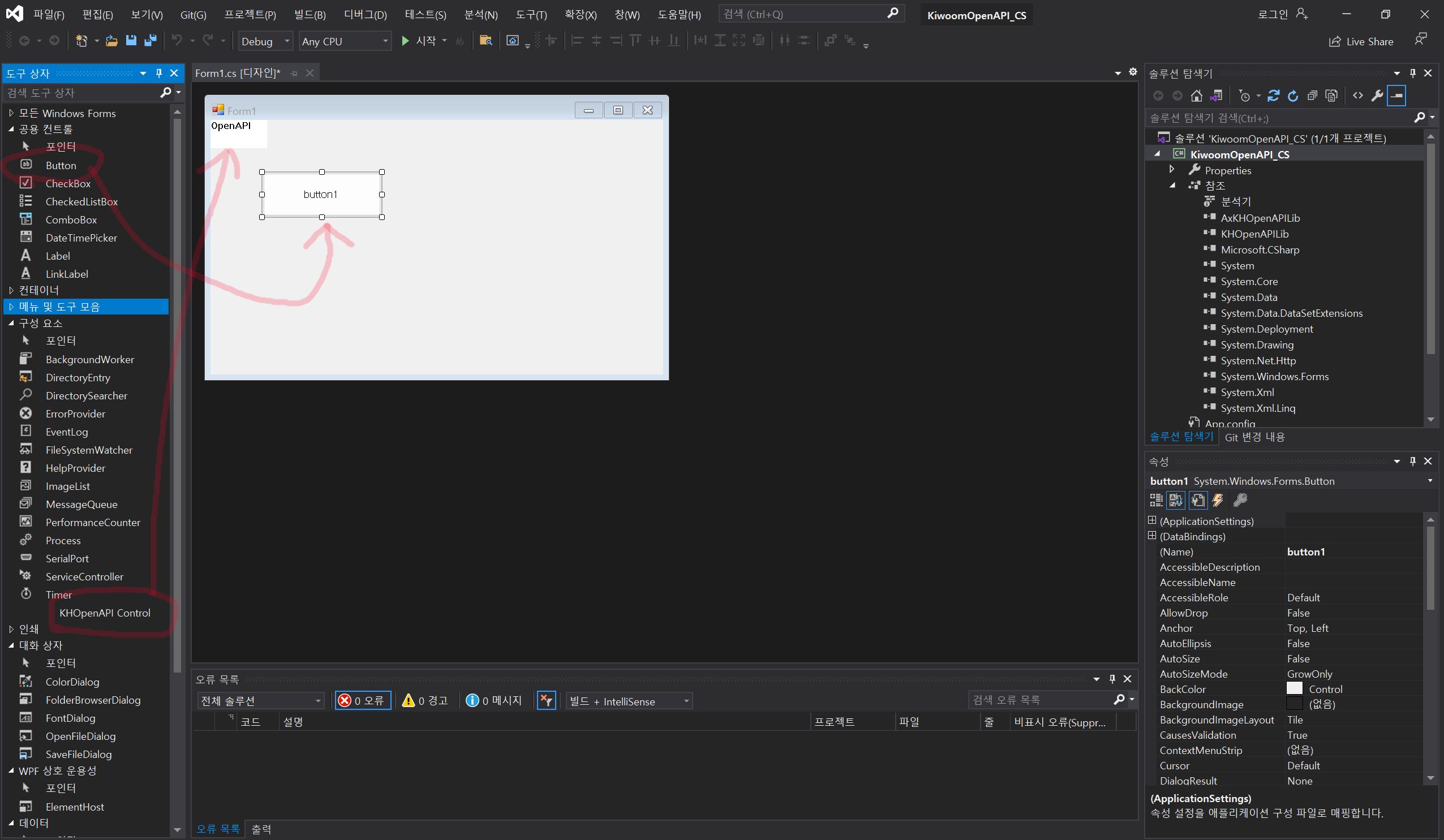The width and height of the screenshot is (1444, 840).
Task: Switch to the 출력 tab at the bottom
Action: pyautogui.click(x=261, y=829)
